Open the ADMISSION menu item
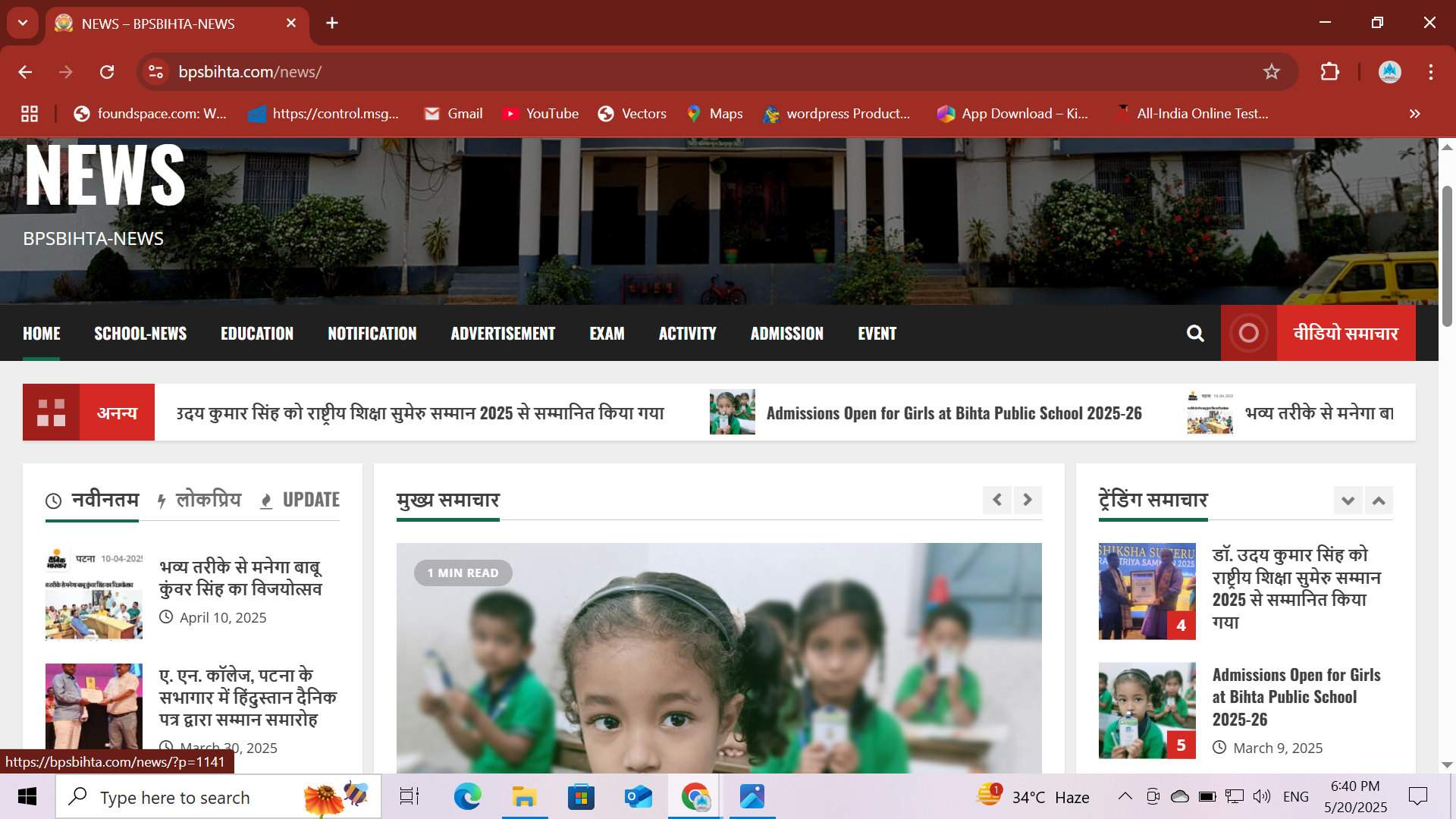This screenshot has height=819, width=1456. click(787, 333)
